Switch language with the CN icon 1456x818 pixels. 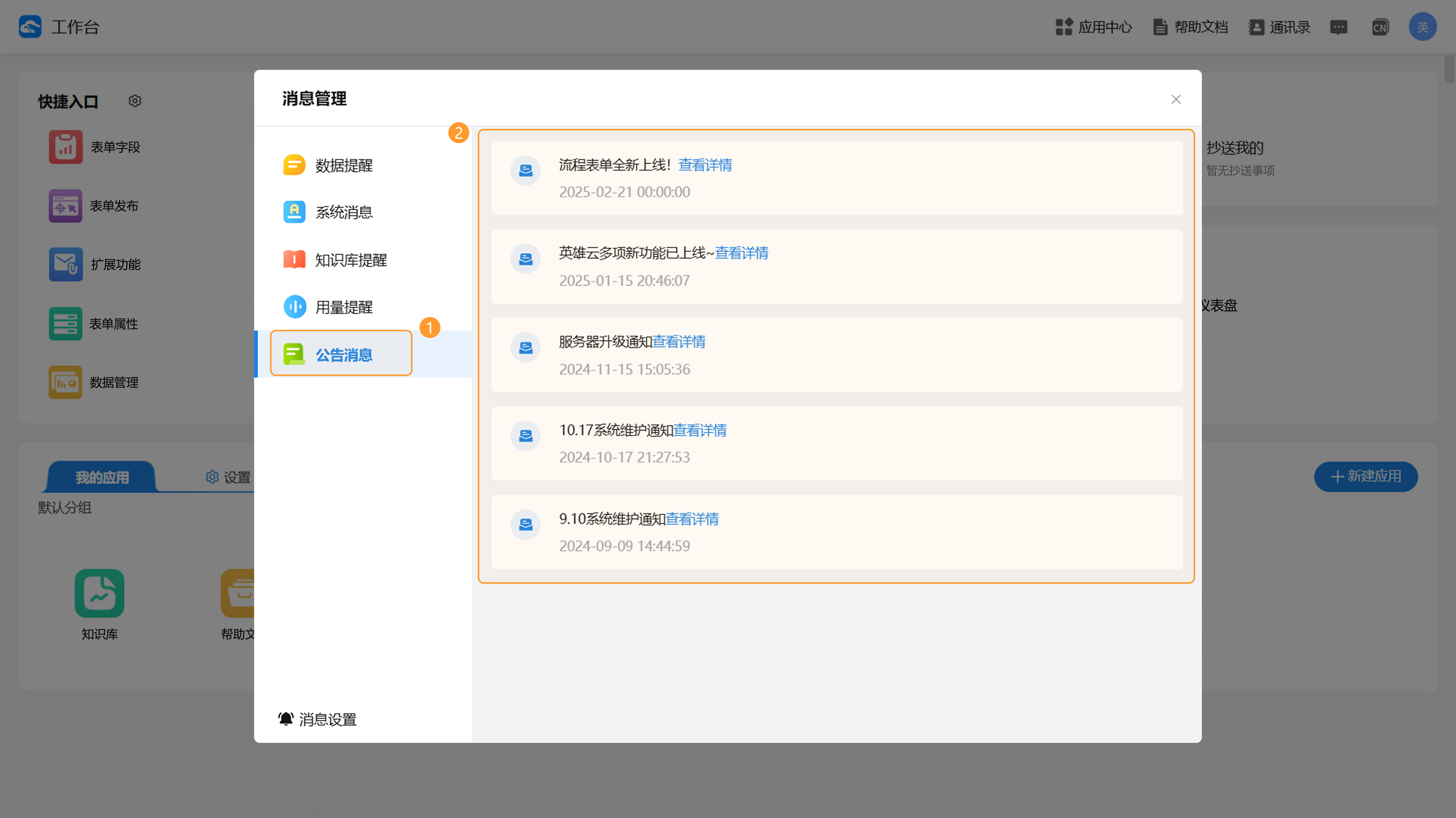pos(1380,27)
